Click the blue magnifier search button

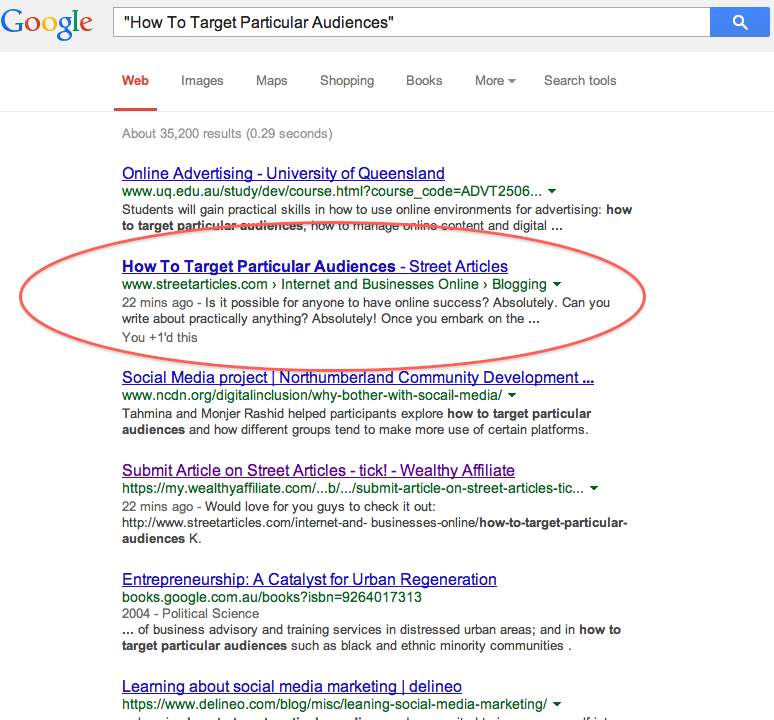739,22
